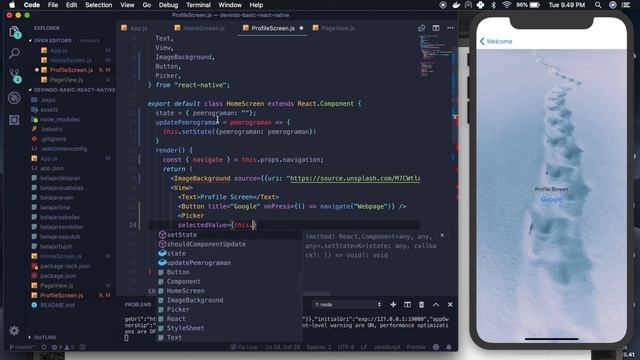Click Go Live in status bar
Screen dimensions: 640x360
[x=244, y=347]
